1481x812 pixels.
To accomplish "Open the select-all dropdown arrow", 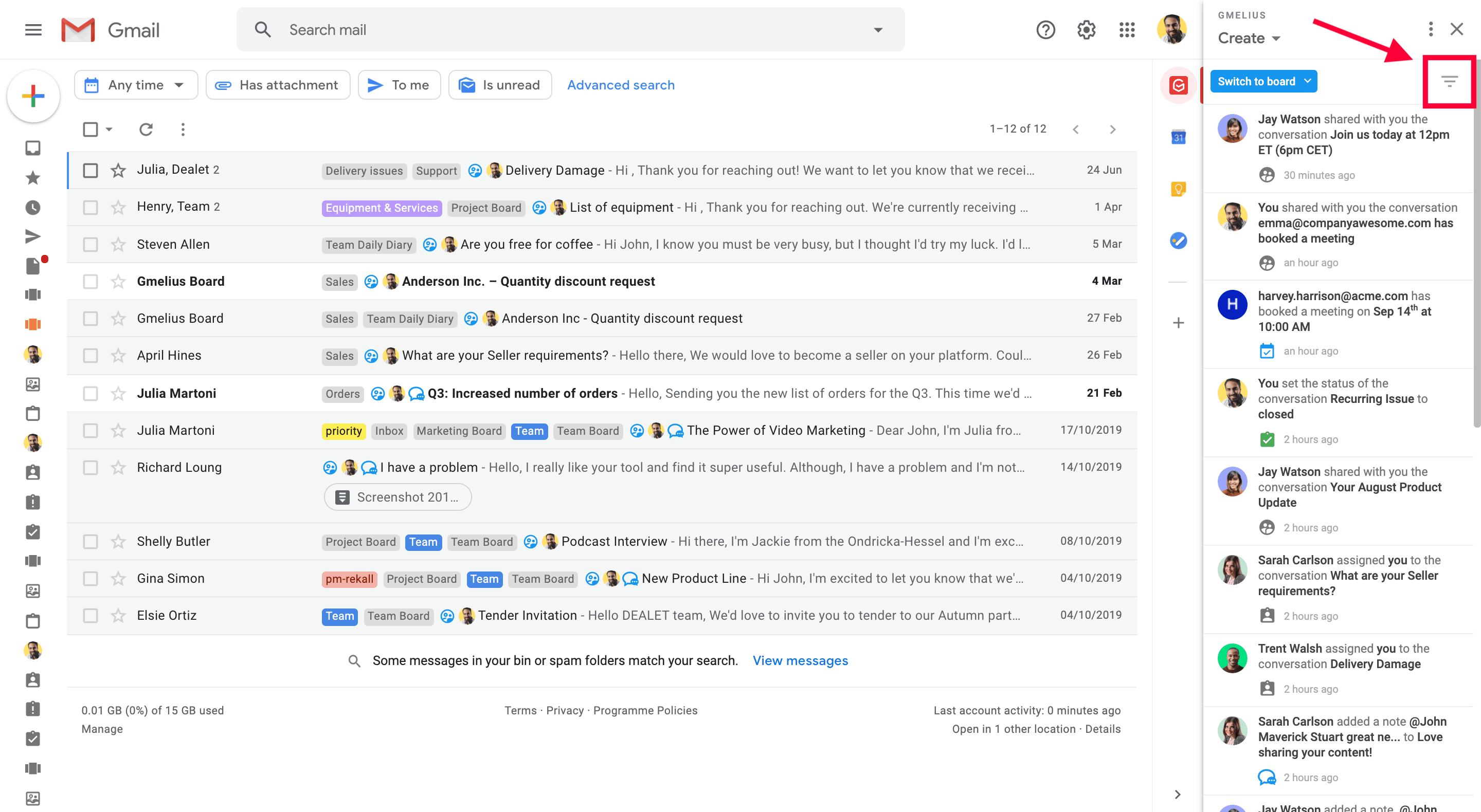I will (x=109, y=130).
